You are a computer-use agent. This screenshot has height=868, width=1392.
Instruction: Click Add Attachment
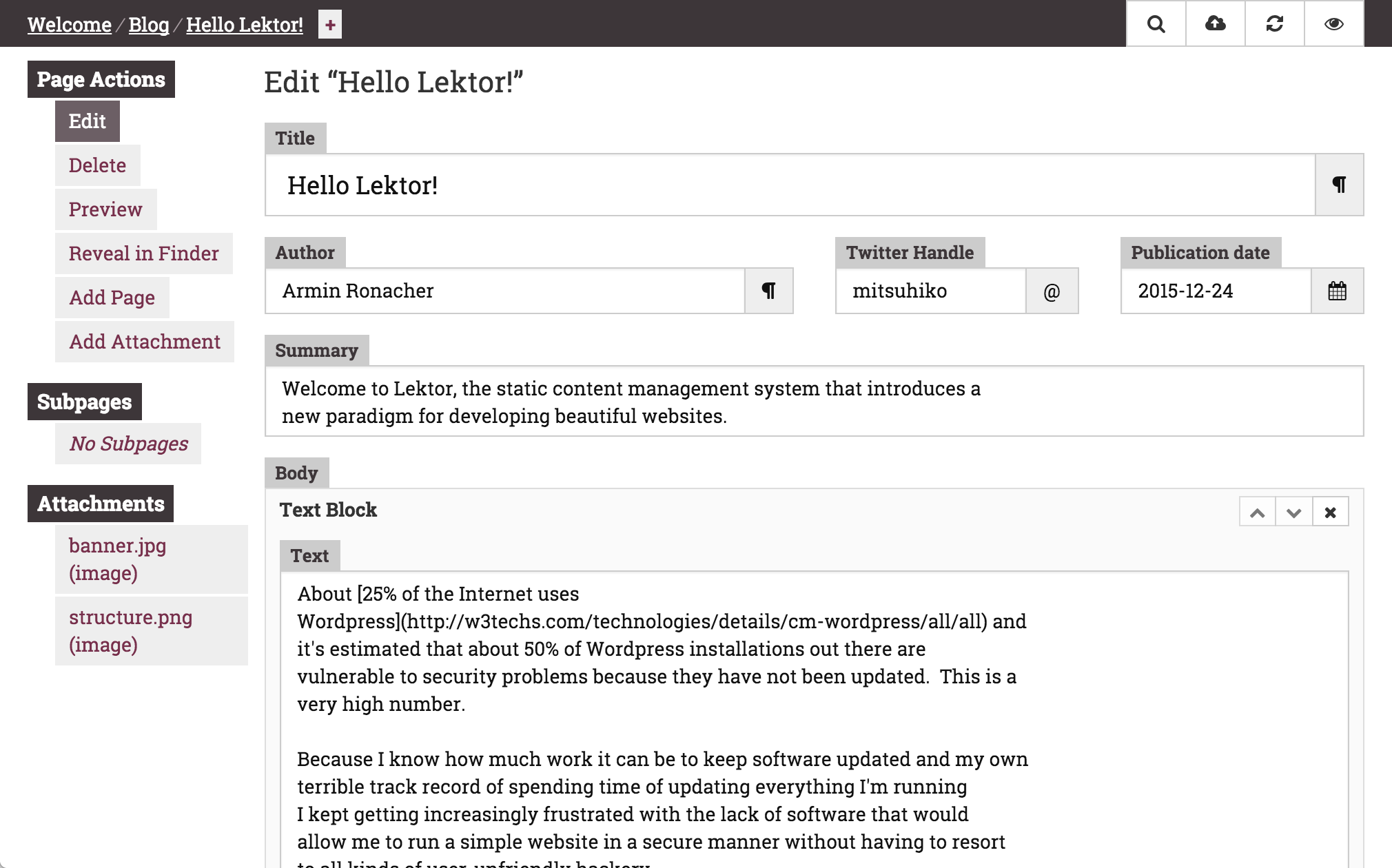(x=144, y=341)
